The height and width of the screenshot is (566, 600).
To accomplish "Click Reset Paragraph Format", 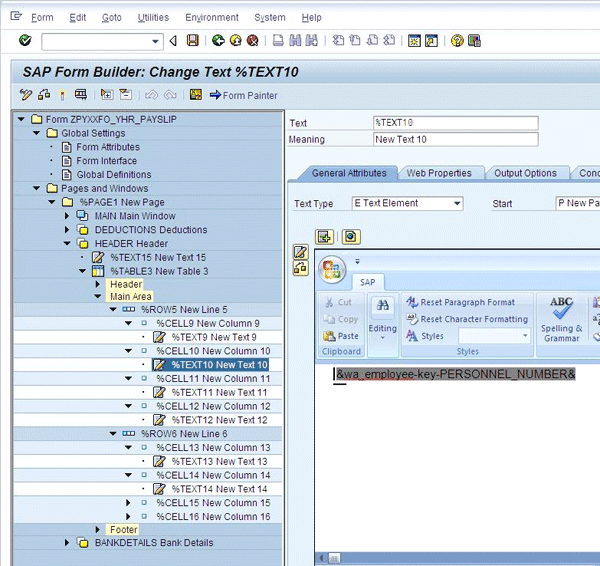I will (467, 302).
